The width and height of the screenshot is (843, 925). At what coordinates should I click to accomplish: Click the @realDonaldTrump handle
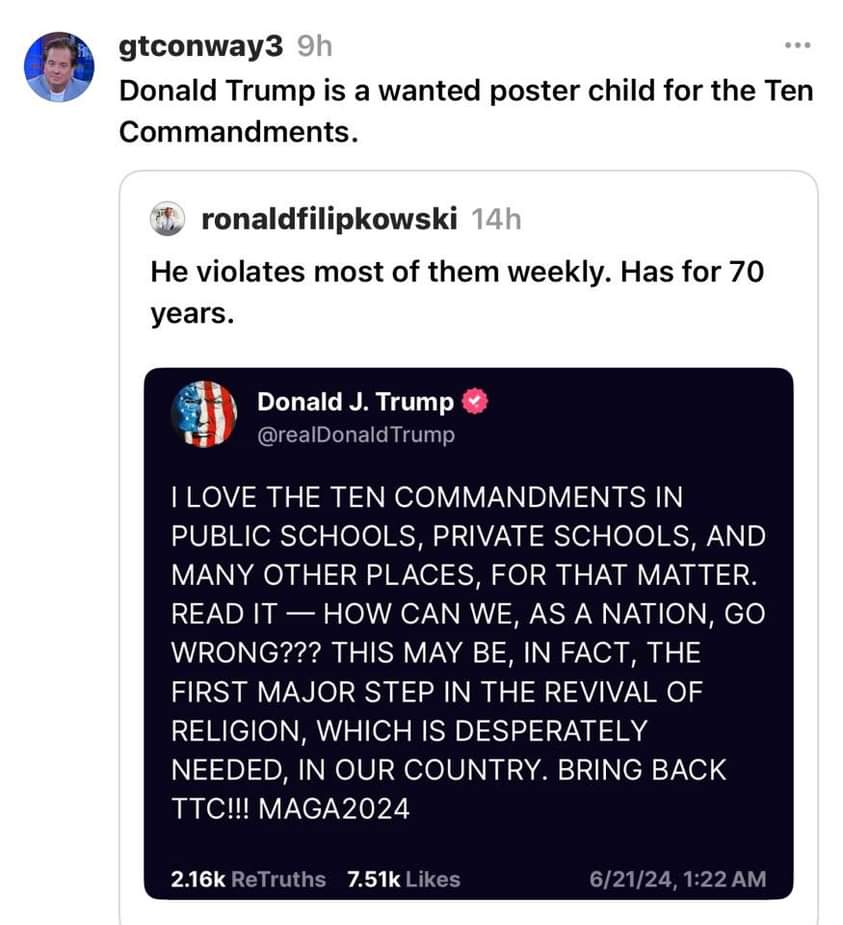[x=356, y=435]
